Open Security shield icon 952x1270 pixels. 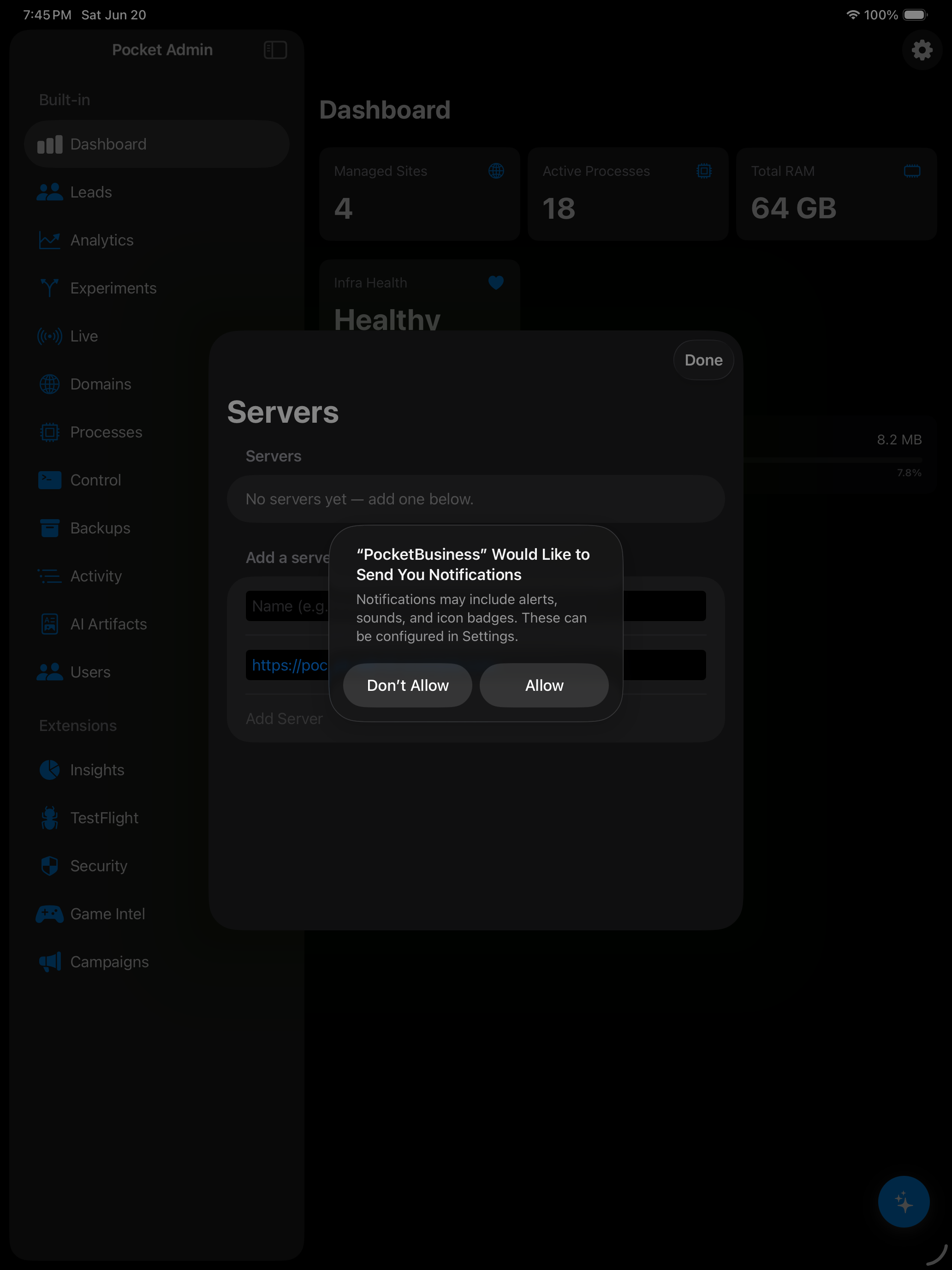coord(50,866)
